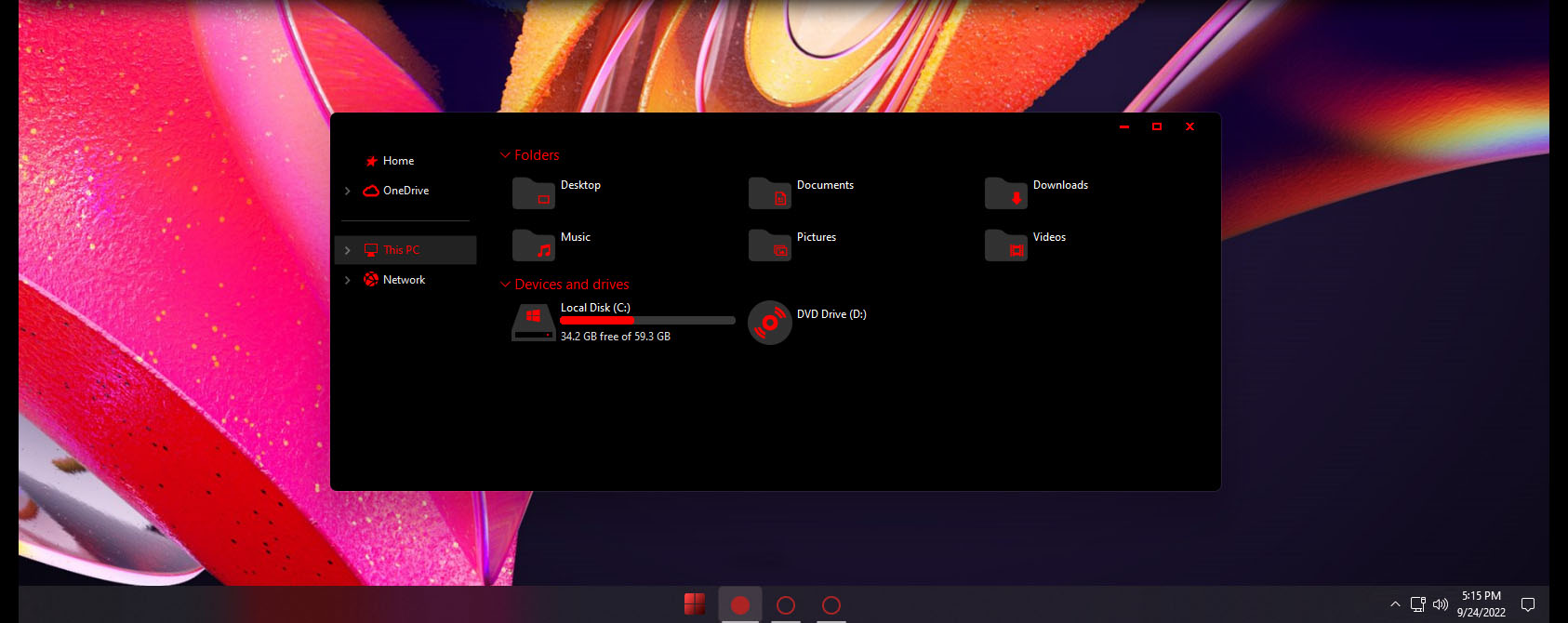Open the Videos folder icon
Screen dimensions: 1568x623
pyautogui.click(x=1006, y=245)
